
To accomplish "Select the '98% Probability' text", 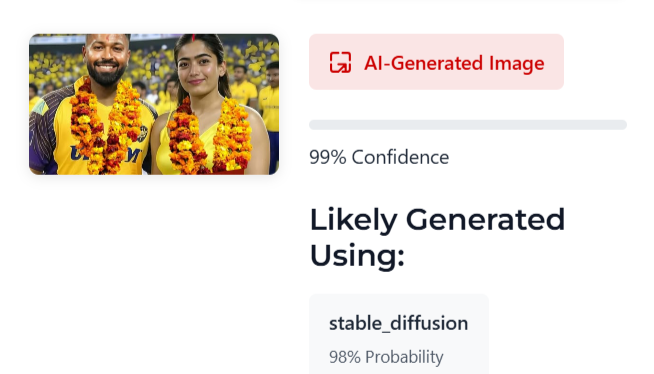I will click(386, 357).
